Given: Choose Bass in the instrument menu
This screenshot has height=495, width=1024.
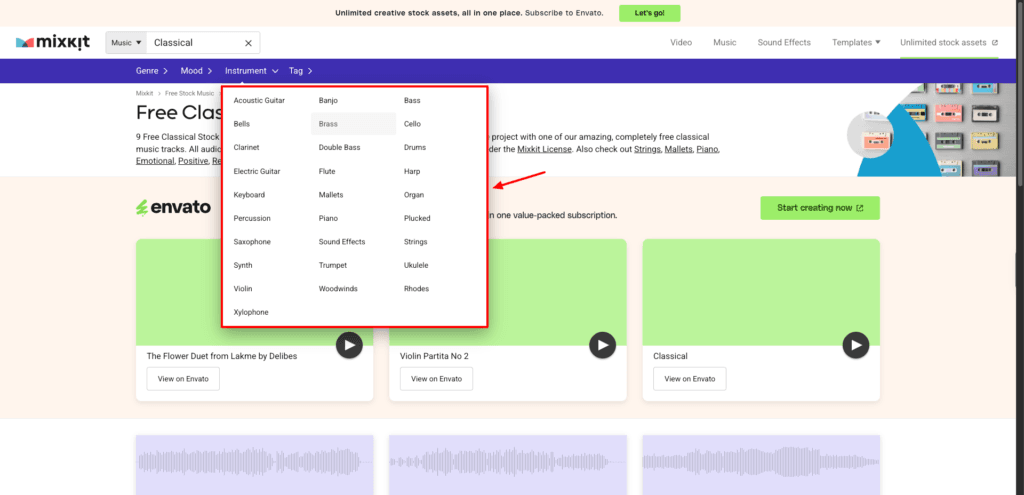Looking at the screenshot, I should pos(412,101).
